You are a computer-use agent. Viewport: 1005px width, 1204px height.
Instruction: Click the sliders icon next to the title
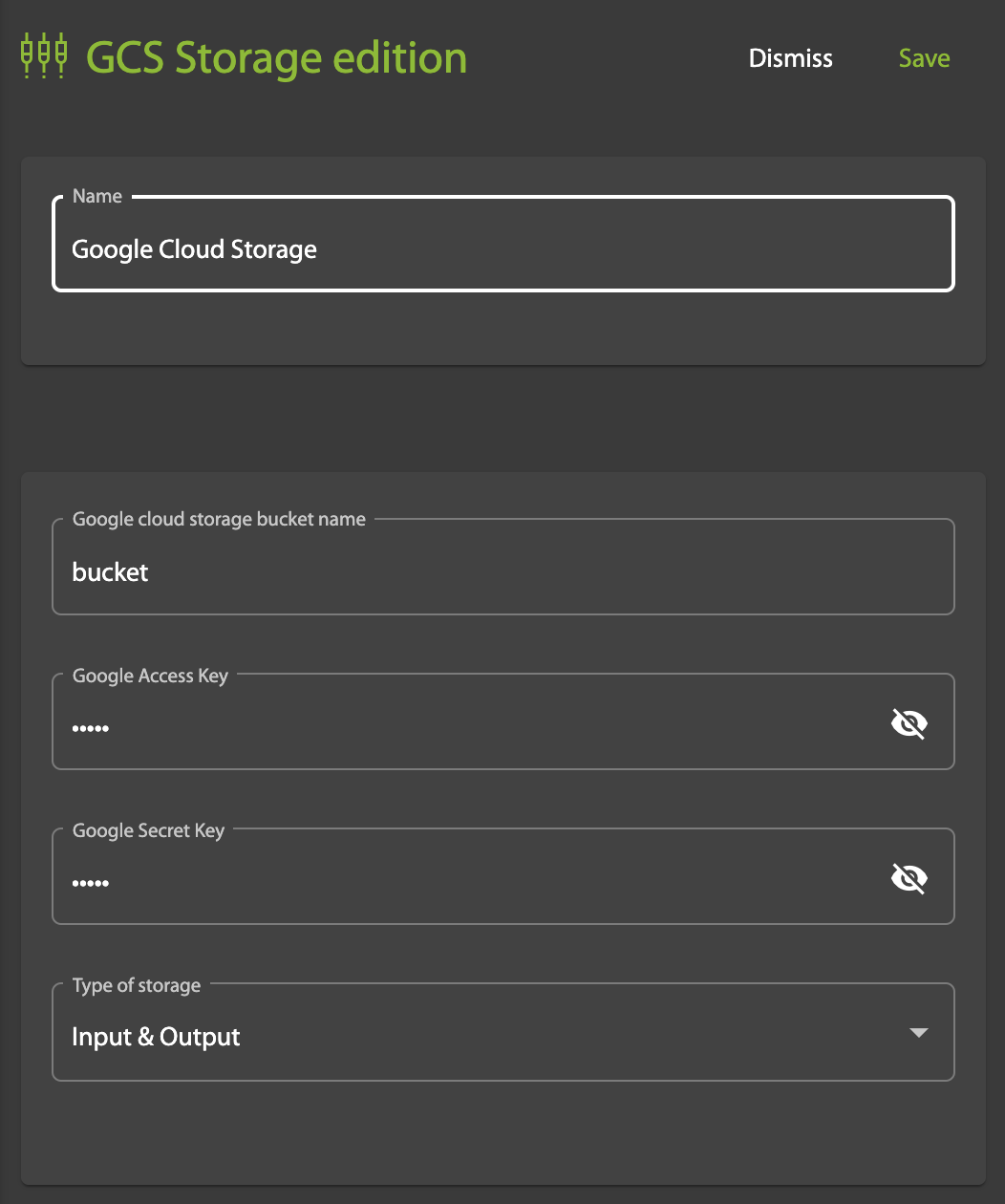coord(43,55)
